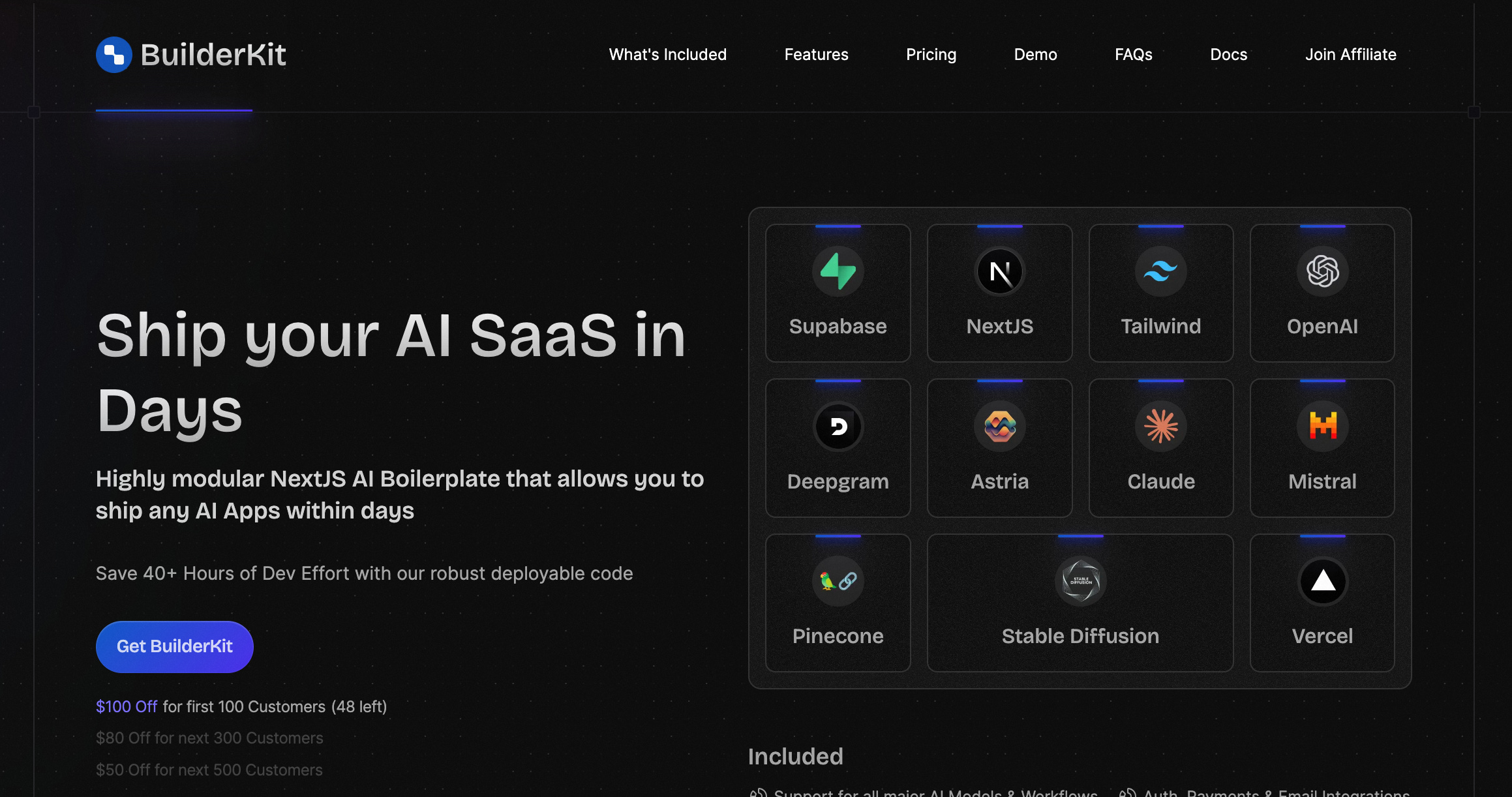1512x797 pixels.
Task: Click the Vercel triangle icon
Action: 1323,581
